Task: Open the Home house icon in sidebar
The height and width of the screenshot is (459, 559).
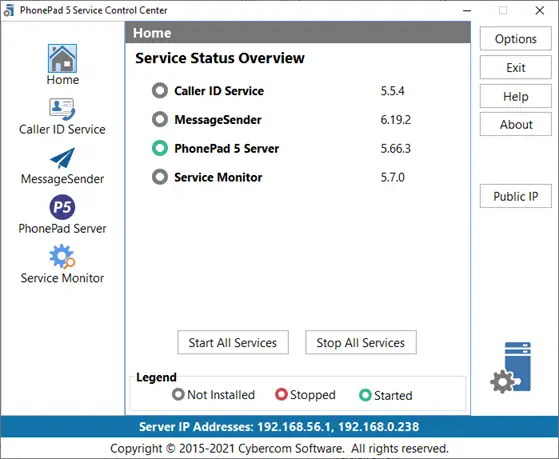Action: point(62,58)
